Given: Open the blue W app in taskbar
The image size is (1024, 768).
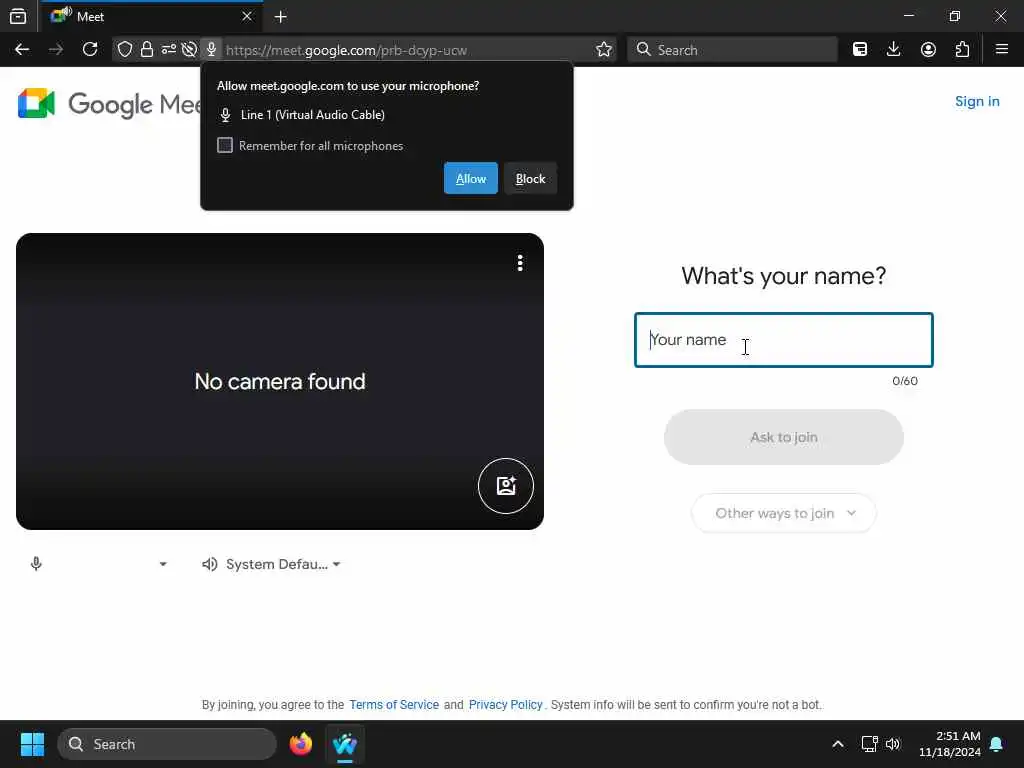Looking at the screenshot, I should (345, 744).
